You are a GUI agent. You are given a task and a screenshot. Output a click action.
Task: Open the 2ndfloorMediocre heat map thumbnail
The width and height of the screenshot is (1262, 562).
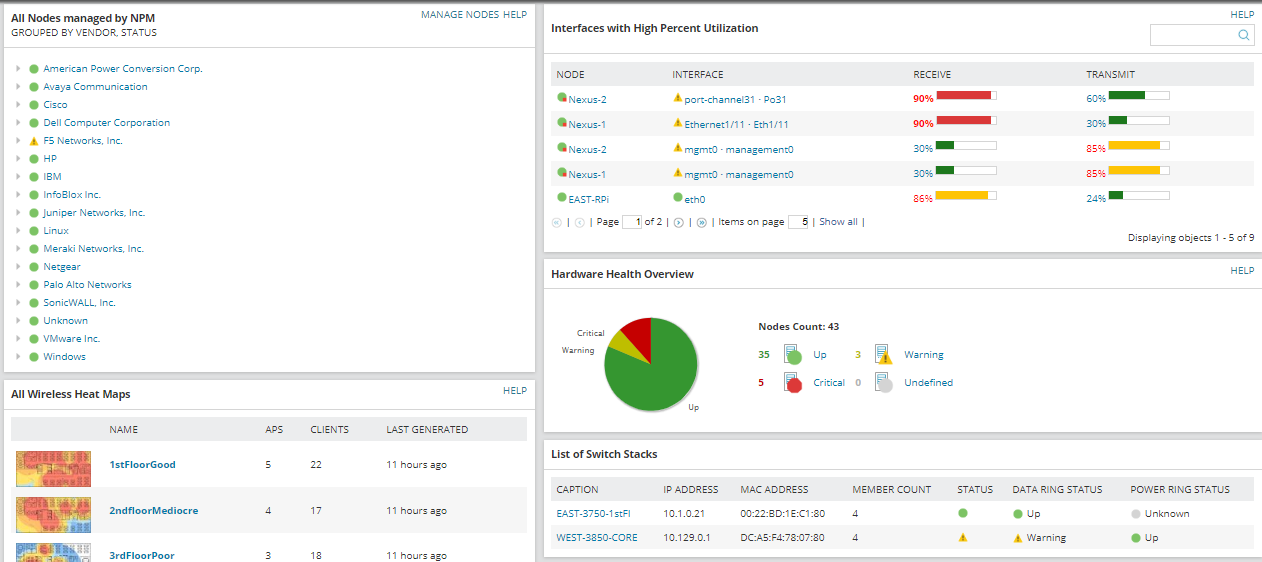pyautogui.click(x=53, y=513)
